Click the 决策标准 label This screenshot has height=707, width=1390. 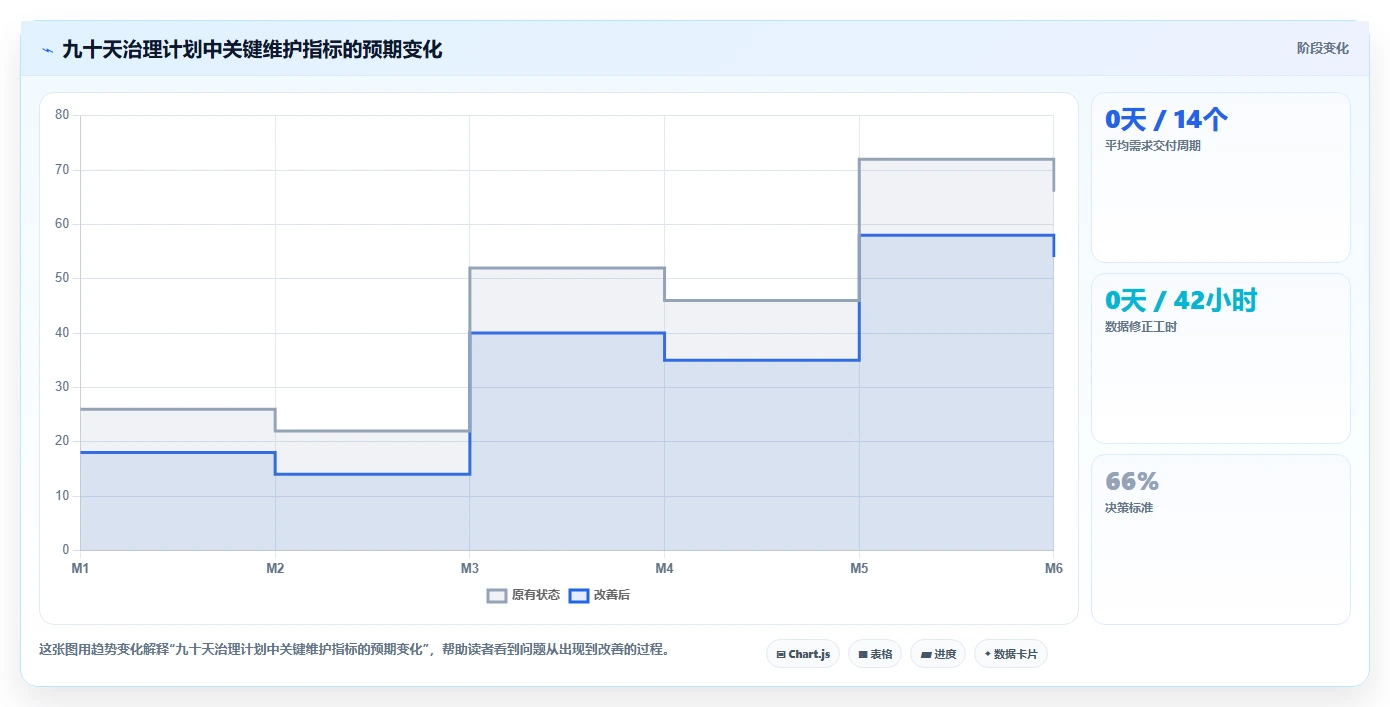coord(1129,508)
